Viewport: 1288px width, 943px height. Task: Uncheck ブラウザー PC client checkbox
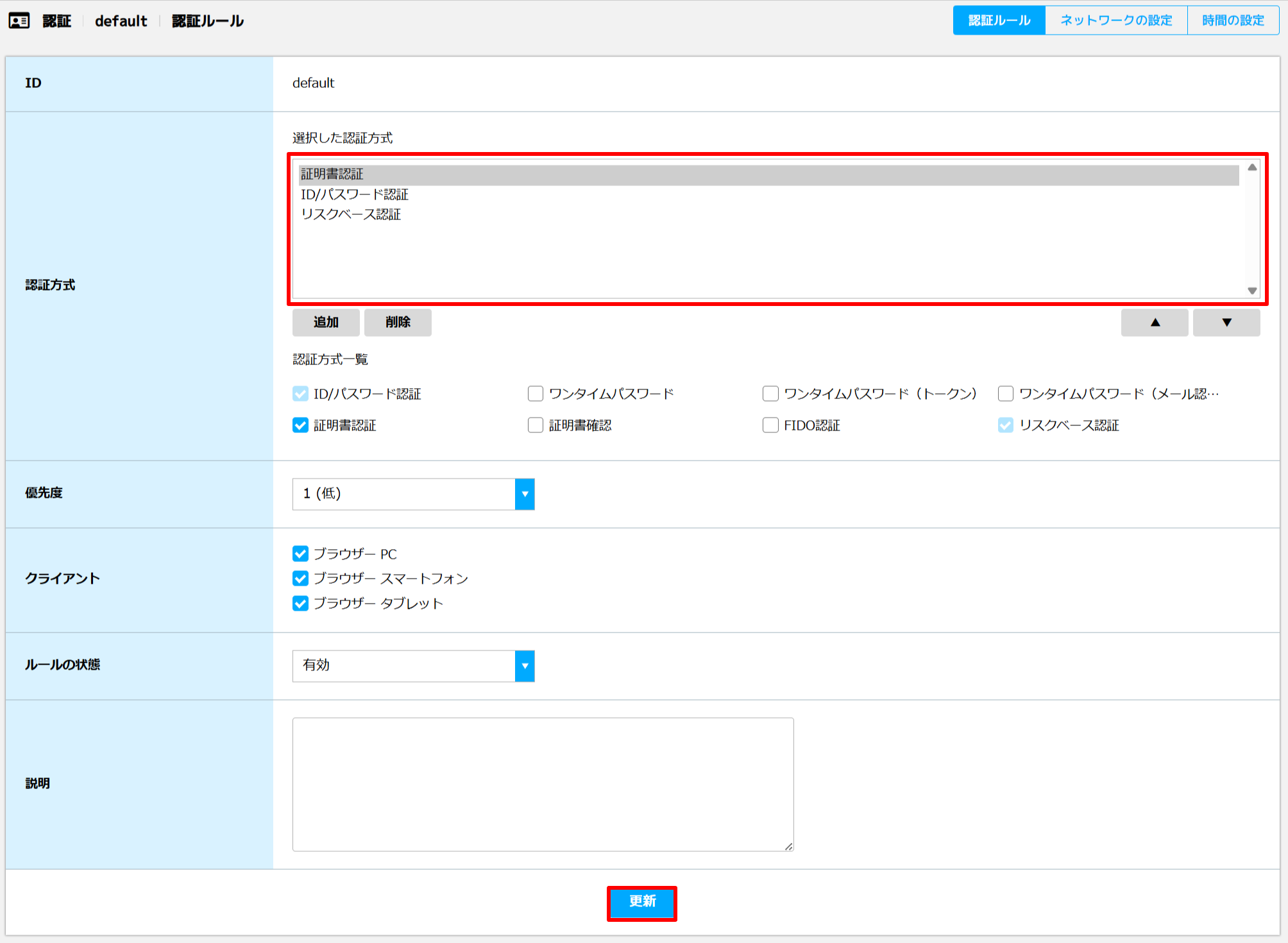coord(300,554)
